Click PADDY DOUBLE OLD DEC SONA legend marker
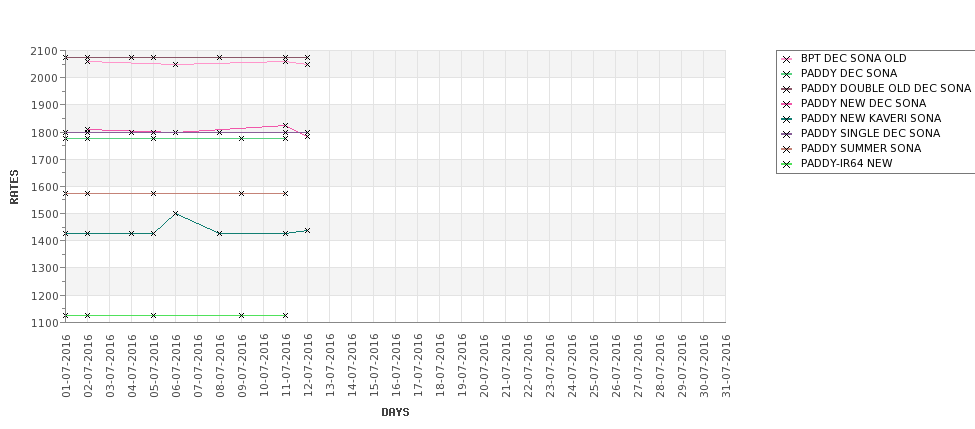975x429 pixels. pos(787,89)
